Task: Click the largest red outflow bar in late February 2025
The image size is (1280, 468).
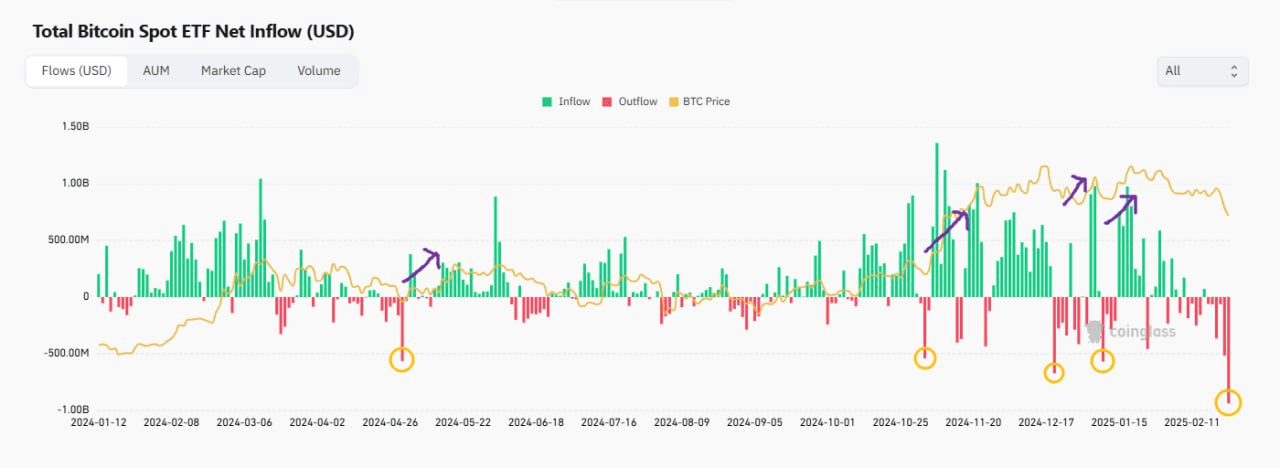Action: click(x=1228, y=349)
